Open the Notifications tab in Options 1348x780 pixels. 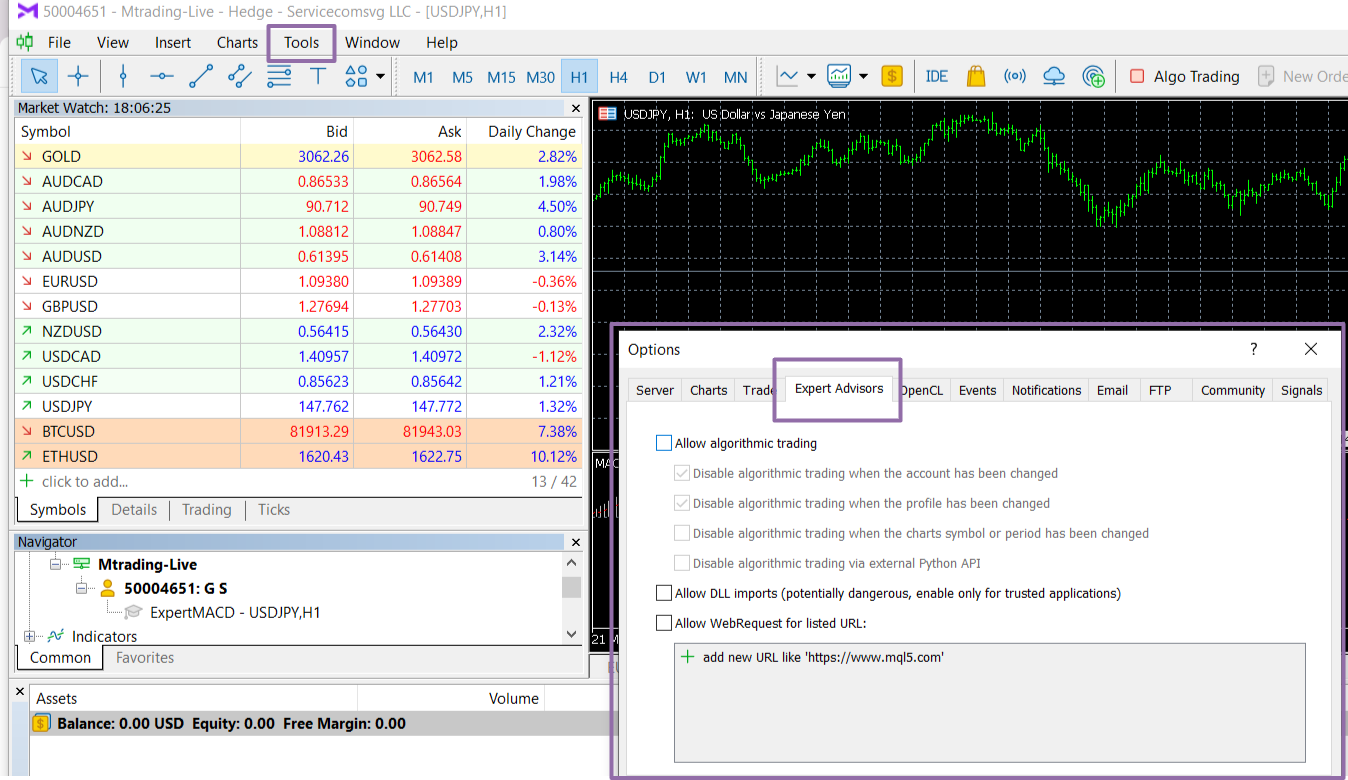click(1046, 390)
